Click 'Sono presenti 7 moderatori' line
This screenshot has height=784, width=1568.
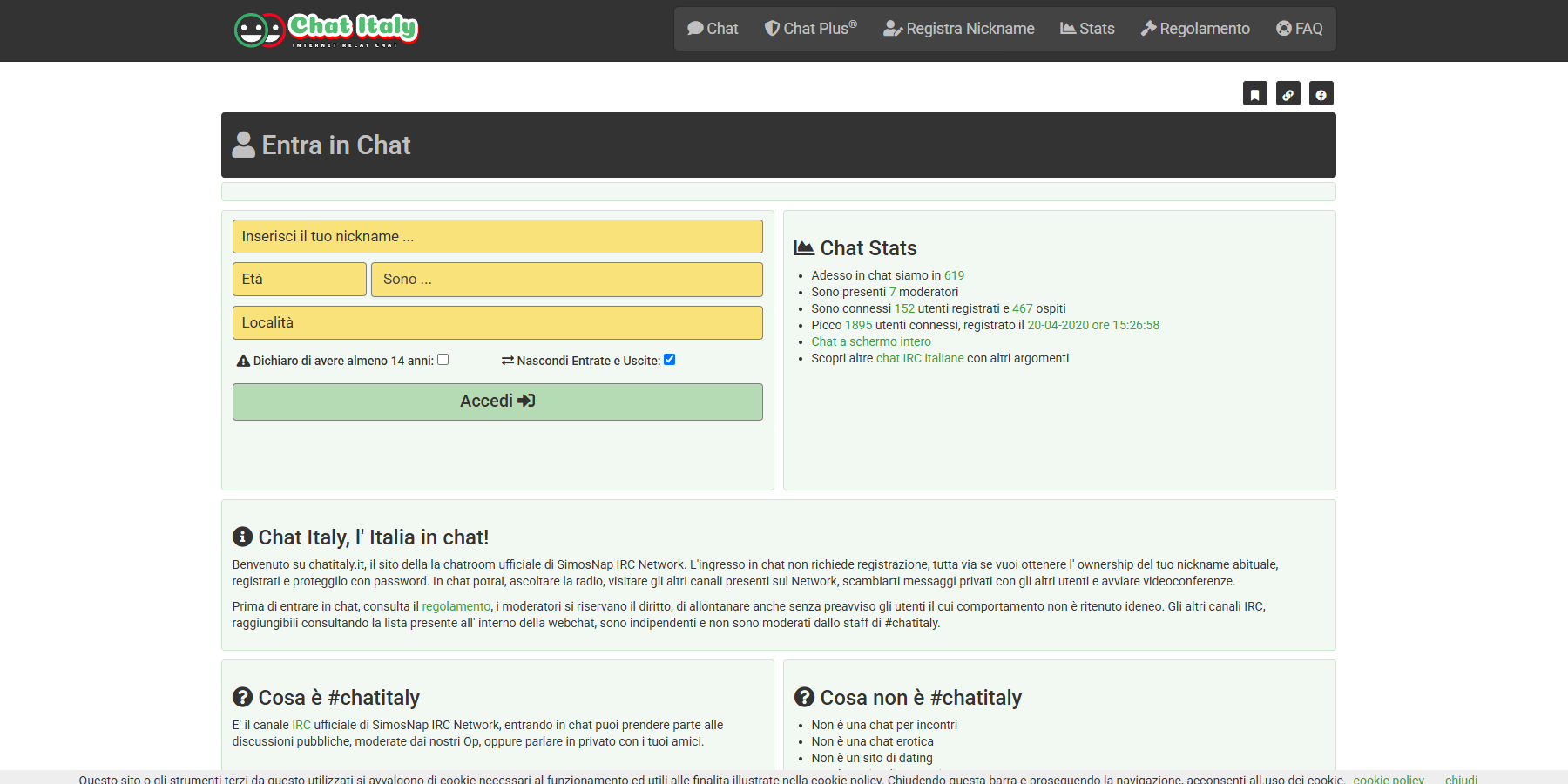point(884,292)
